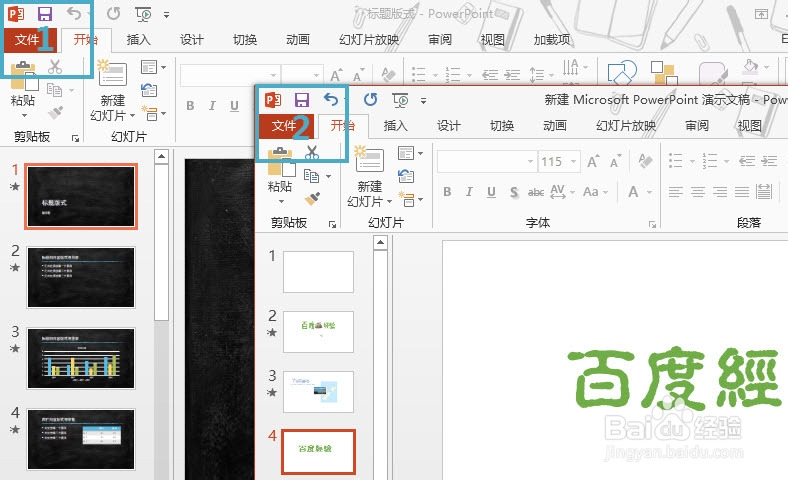Switch to 切换 tab in front window
Viewport: 788px width, 480px height.
point(502,126)
